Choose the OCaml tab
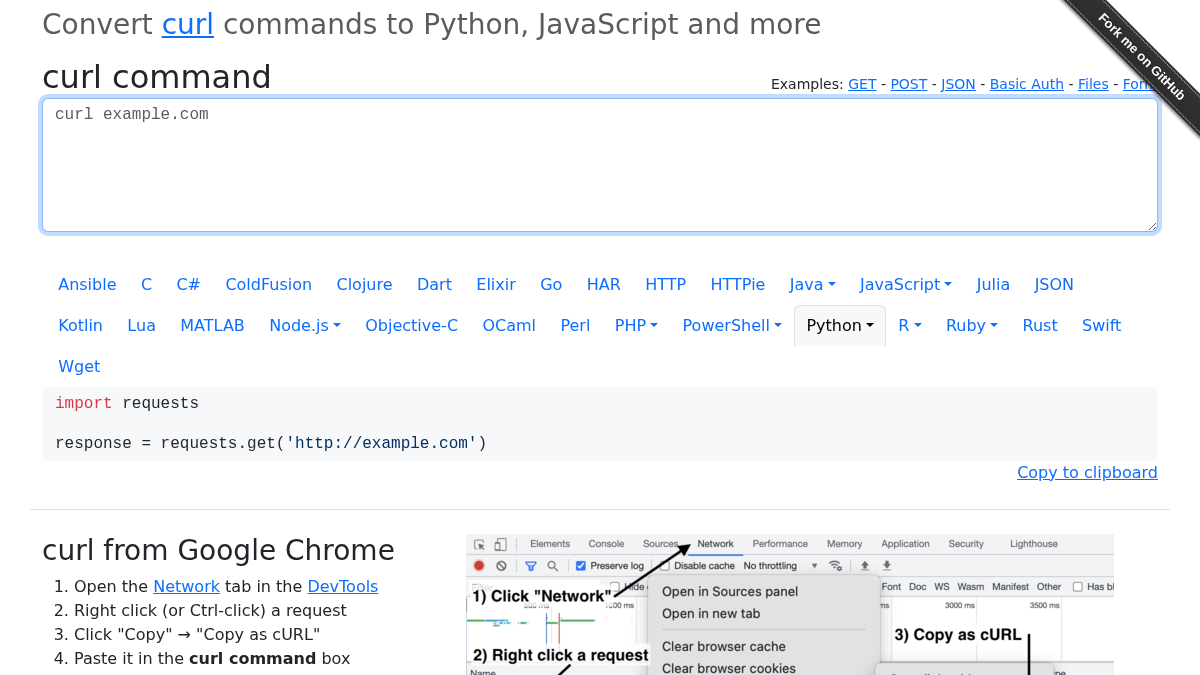This screenshot has height=675, width=1200. pyautogui.click(x=509, y=325)
